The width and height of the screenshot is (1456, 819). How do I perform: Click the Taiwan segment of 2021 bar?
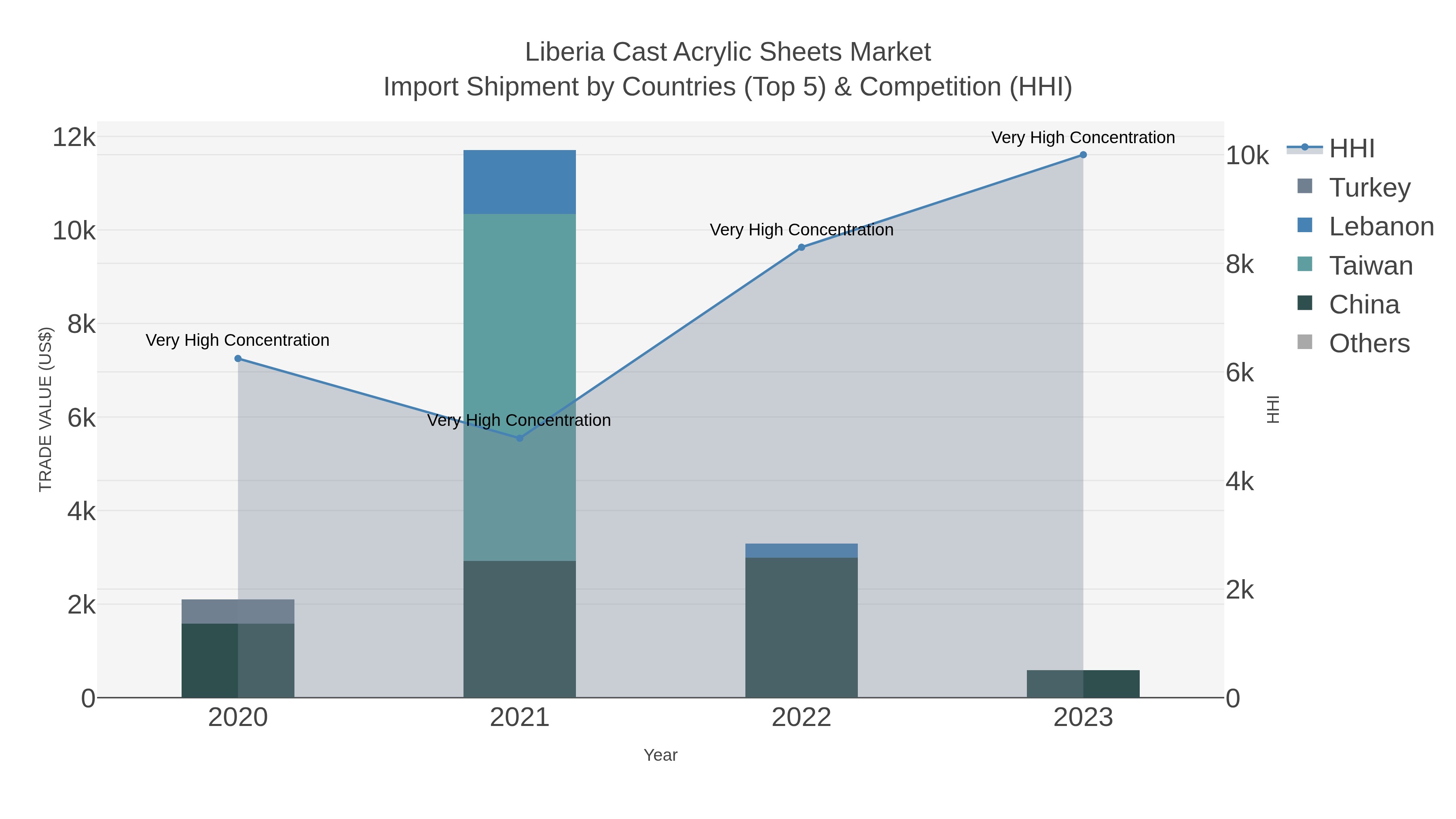(x=519, y=387)
